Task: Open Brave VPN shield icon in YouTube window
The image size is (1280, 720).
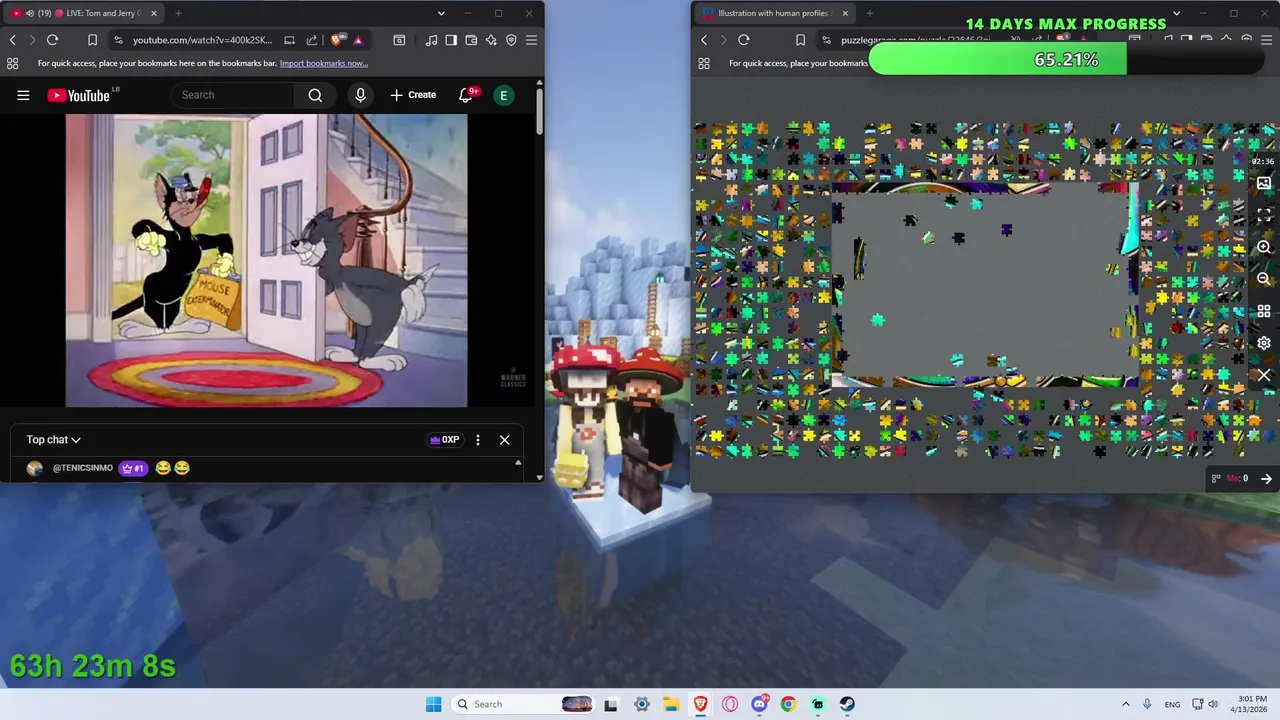Action: point(511,40)
